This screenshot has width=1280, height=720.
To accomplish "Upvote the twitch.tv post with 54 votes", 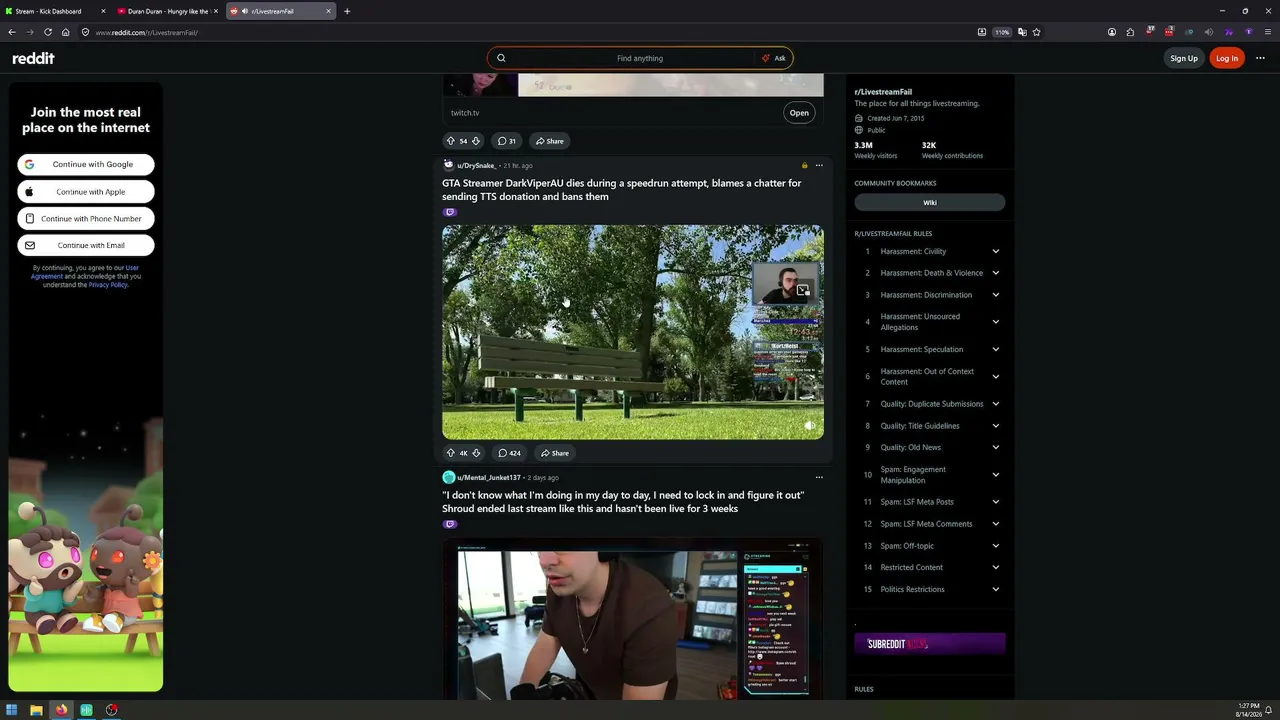I will 450,141.
